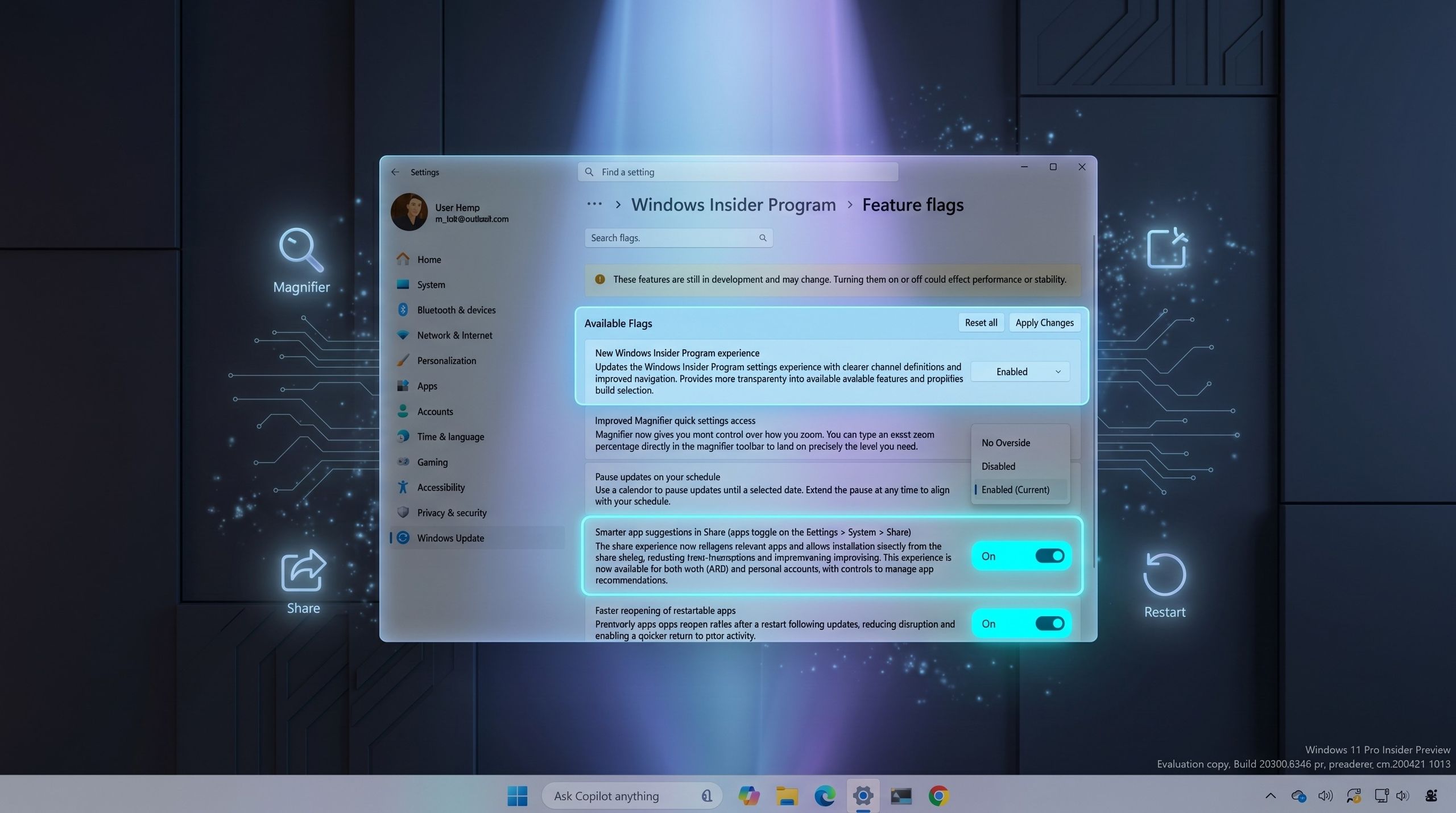Show hidden icons with the tray chevron
The image size is (1456, 813).
[x=1271, y=796]
